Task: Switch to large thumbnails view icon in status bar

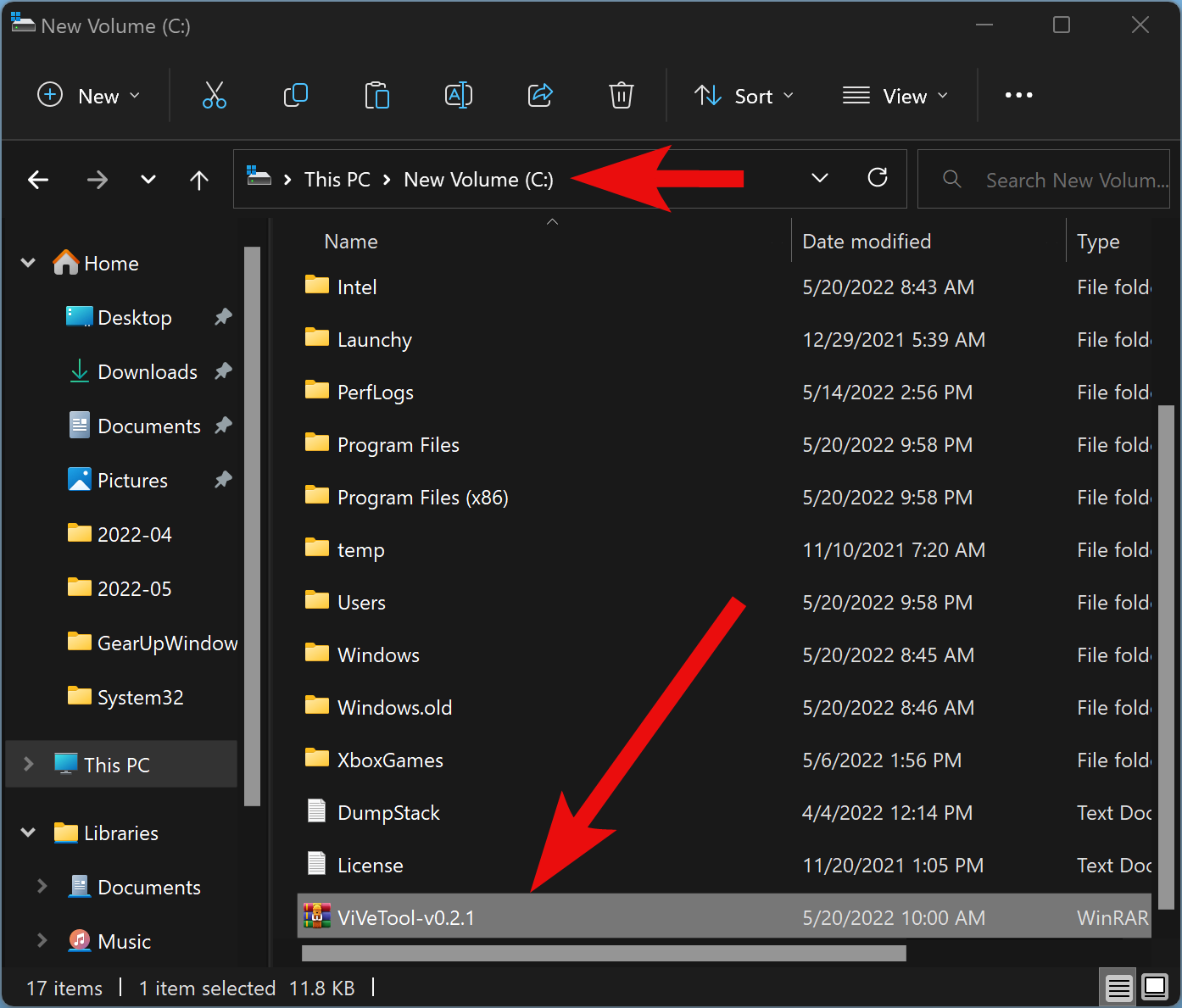Action: click(x=1155, y=987)
